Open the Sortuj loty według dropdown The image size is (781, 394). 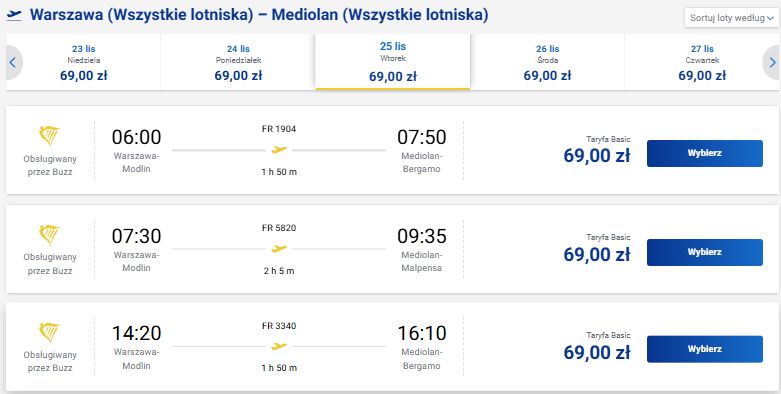(732, 18)
